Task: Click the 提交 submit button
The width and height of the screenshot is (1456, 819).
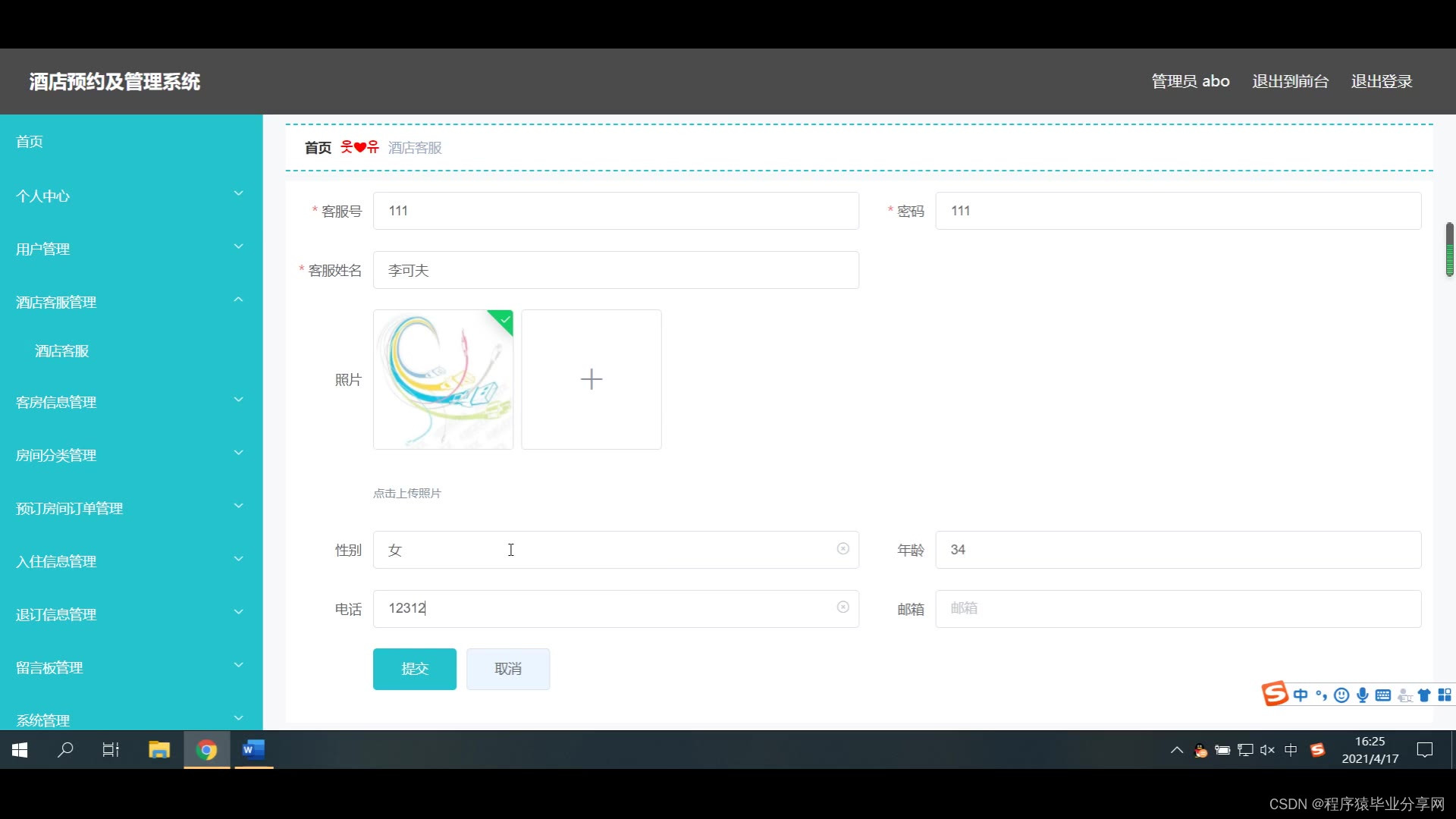Action: point(414,669)
